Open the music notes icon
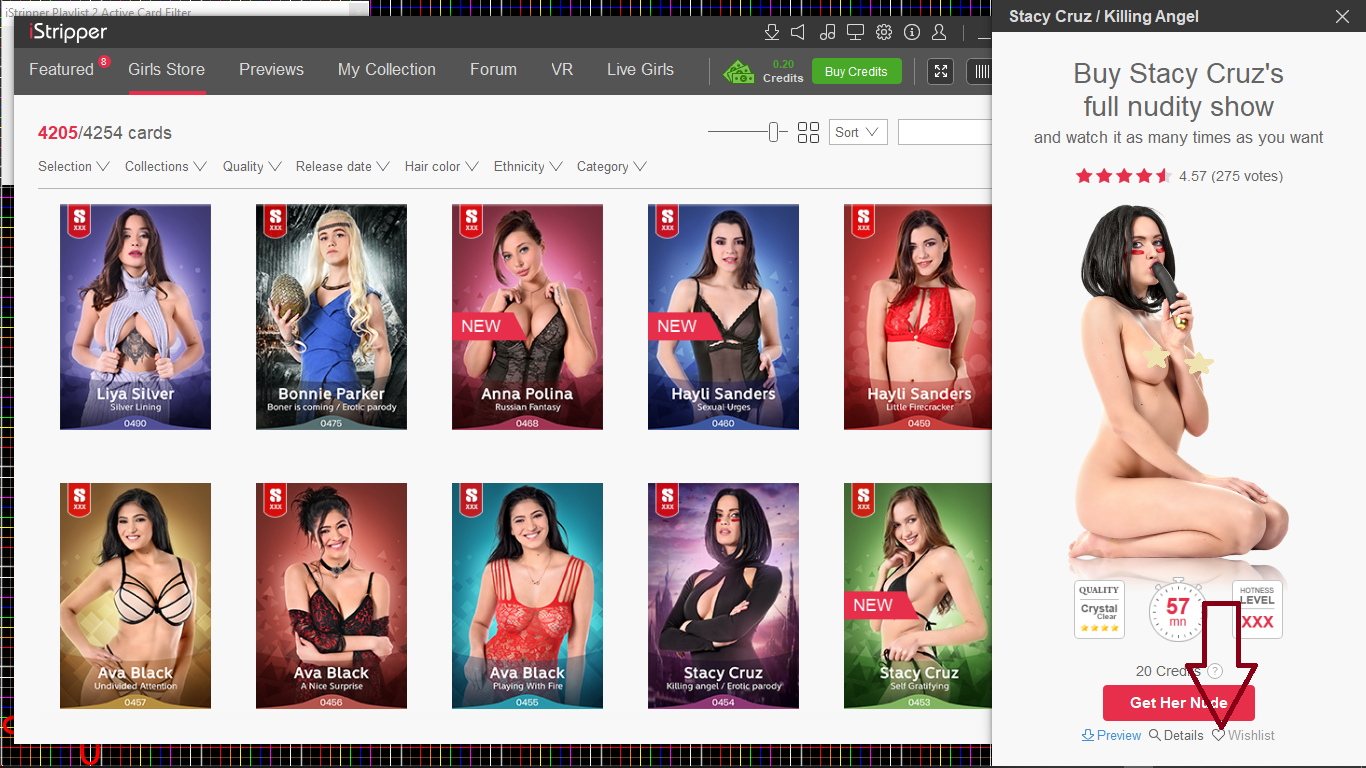The image size is (1366, 768). click(x=827, y=32)
